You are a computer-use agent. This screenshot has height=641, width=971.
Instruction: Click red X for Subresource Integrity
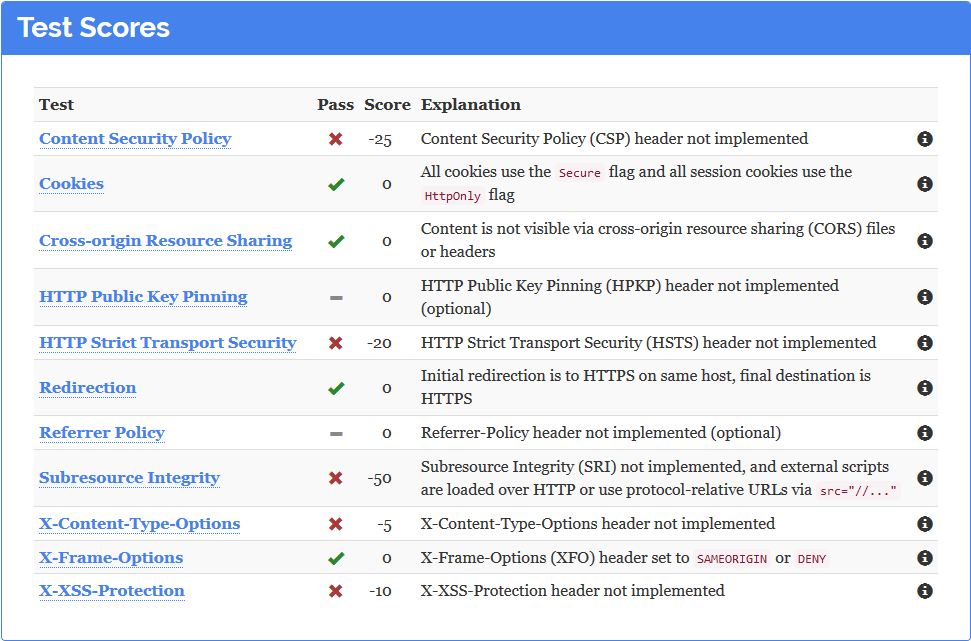[336, 478]
